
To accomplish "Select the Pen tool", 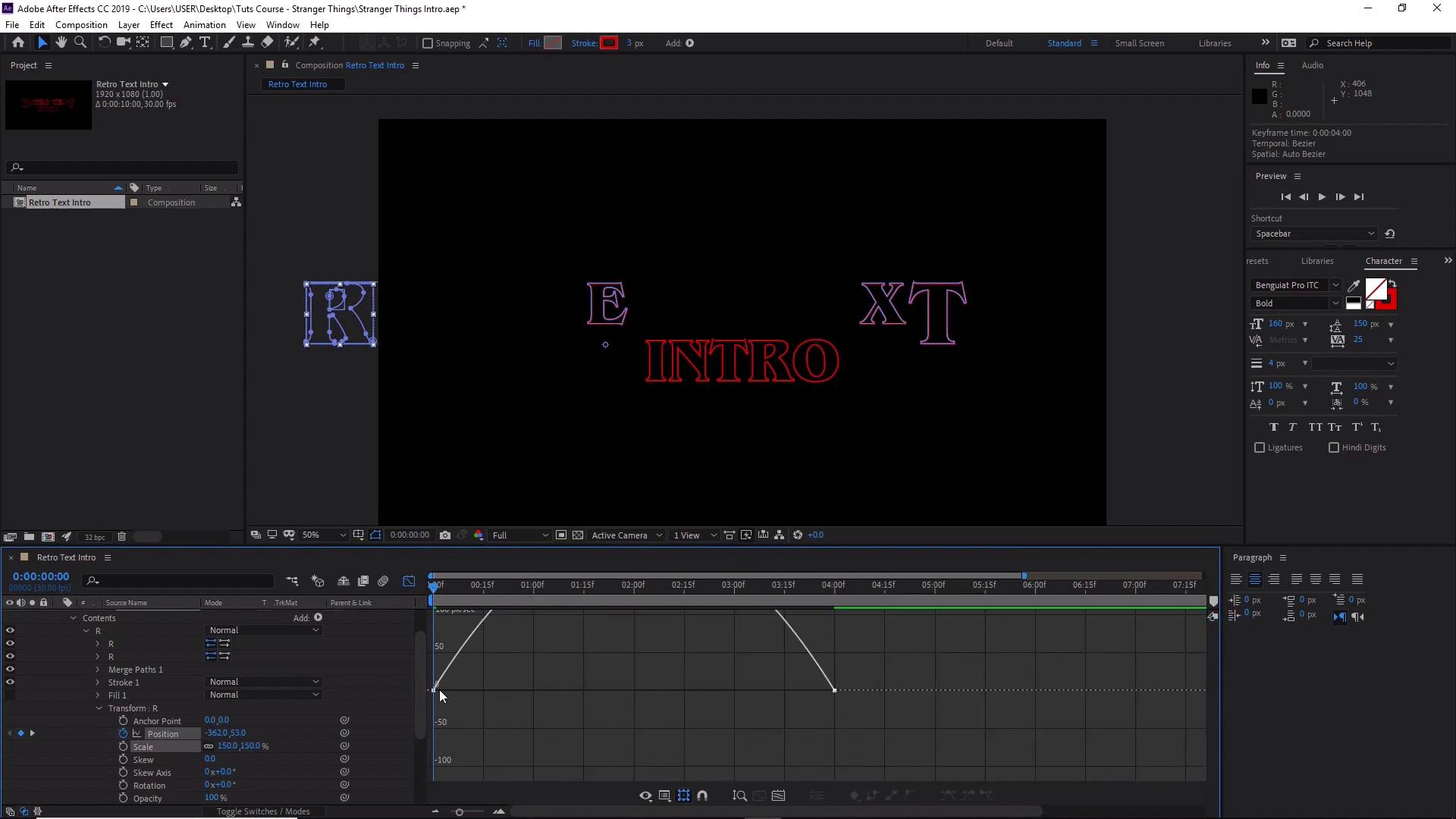I will [x=186, y=42].
